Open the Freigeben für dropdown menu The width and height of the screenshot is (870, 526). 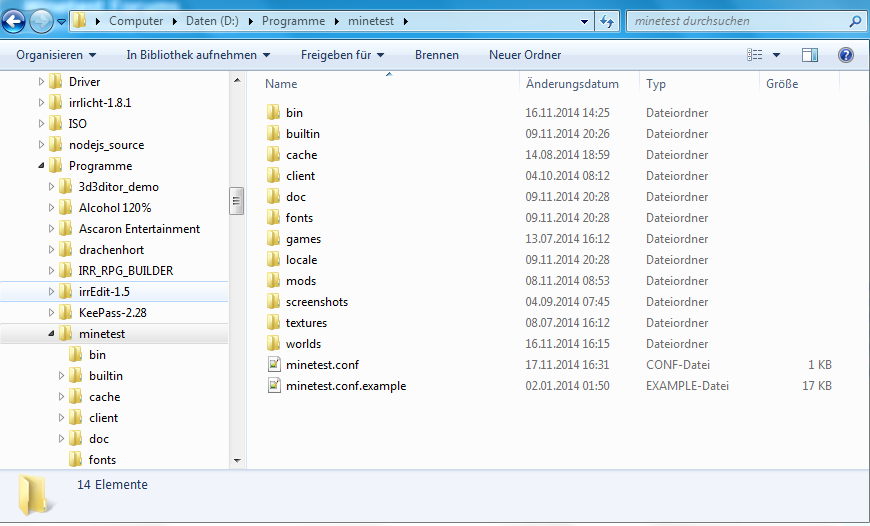(x=342, y=55)
